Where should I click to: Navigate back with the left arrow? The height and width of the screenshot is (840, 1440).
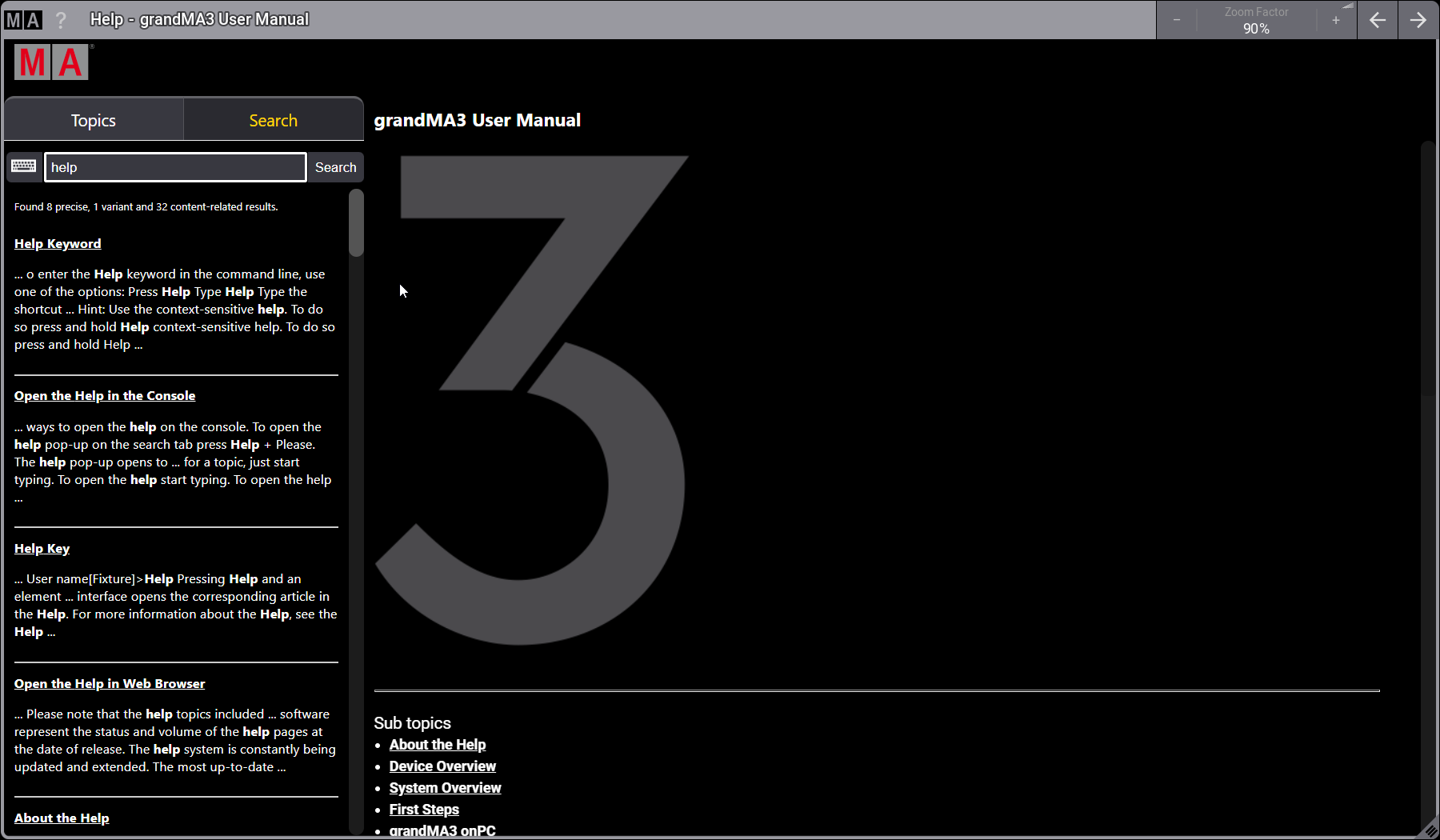click(x=1378, y=19)
